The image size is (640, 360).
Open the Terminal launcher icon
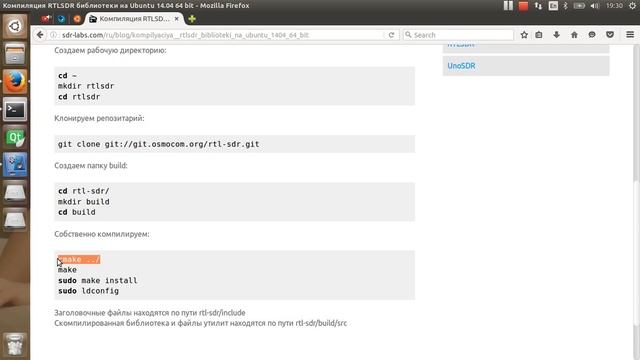tap(15, 109)
